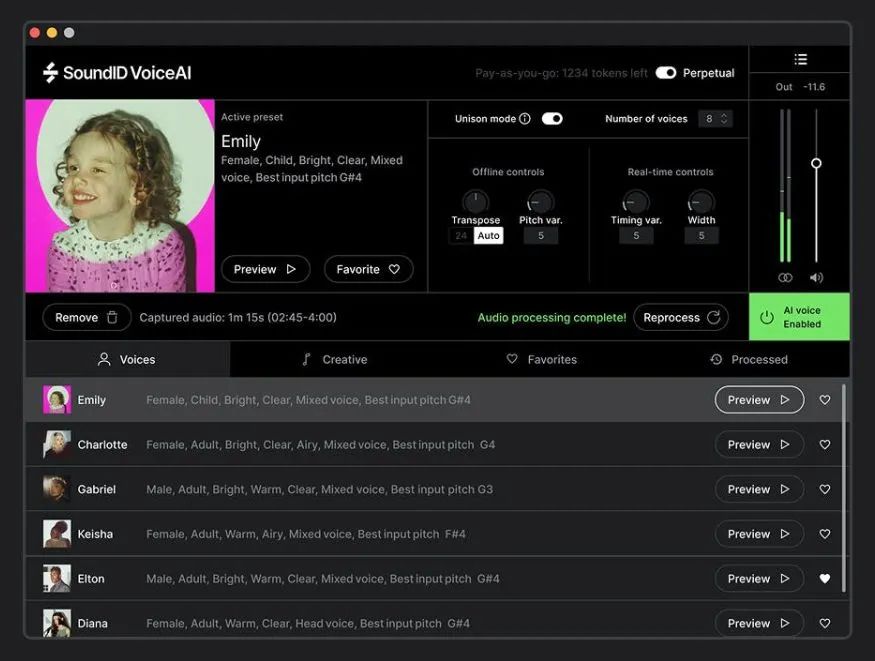
Task: Click the Reprocess button
Action: point(681,318)
